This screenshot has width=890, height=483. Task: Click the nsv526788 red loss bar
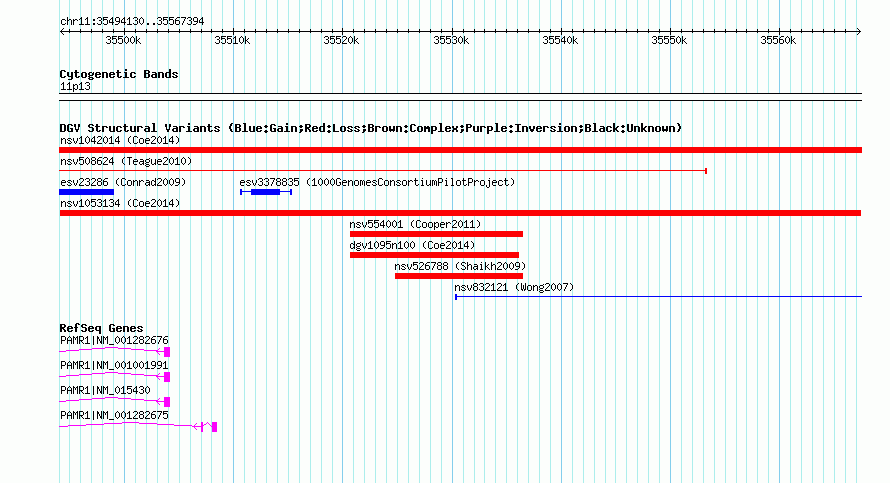[x=459, y=276]
